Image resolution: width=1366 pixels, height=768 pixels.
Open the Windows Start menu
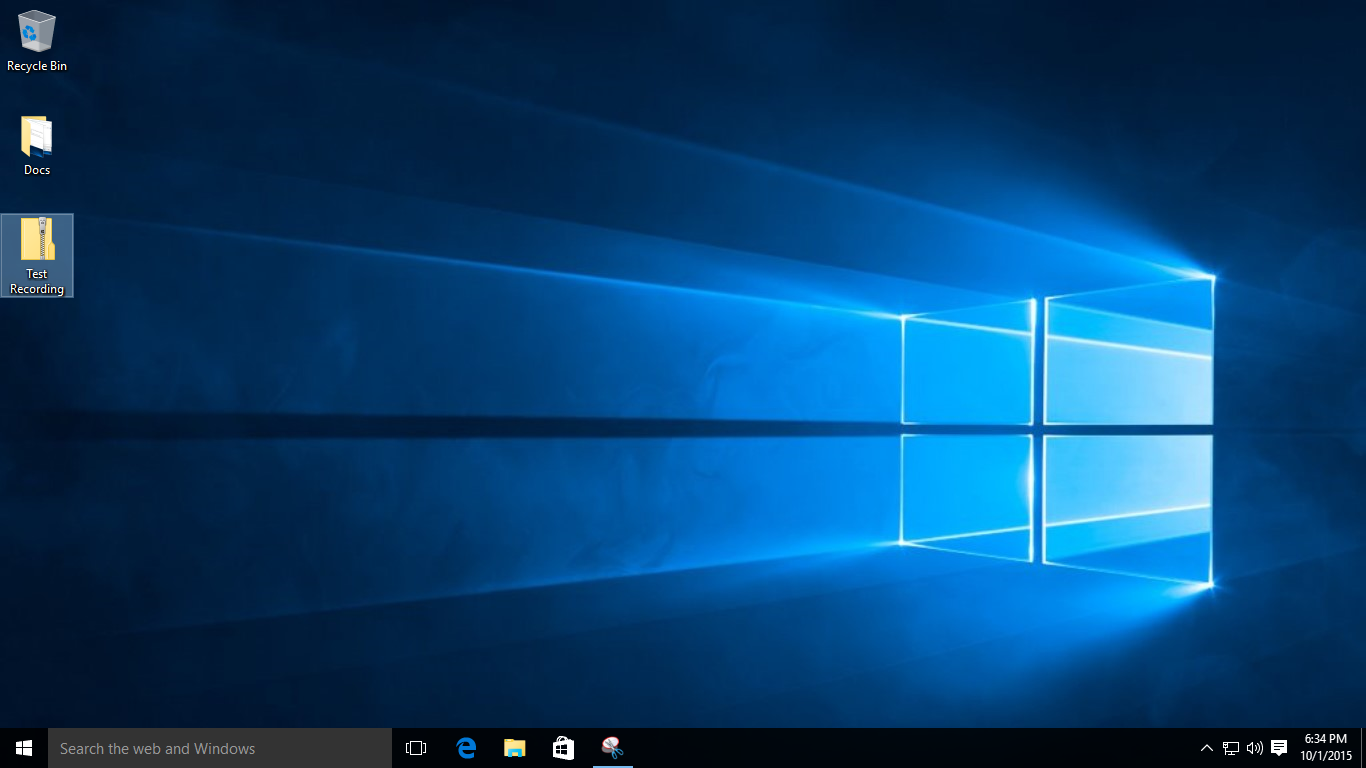click(x=24, y=748)
